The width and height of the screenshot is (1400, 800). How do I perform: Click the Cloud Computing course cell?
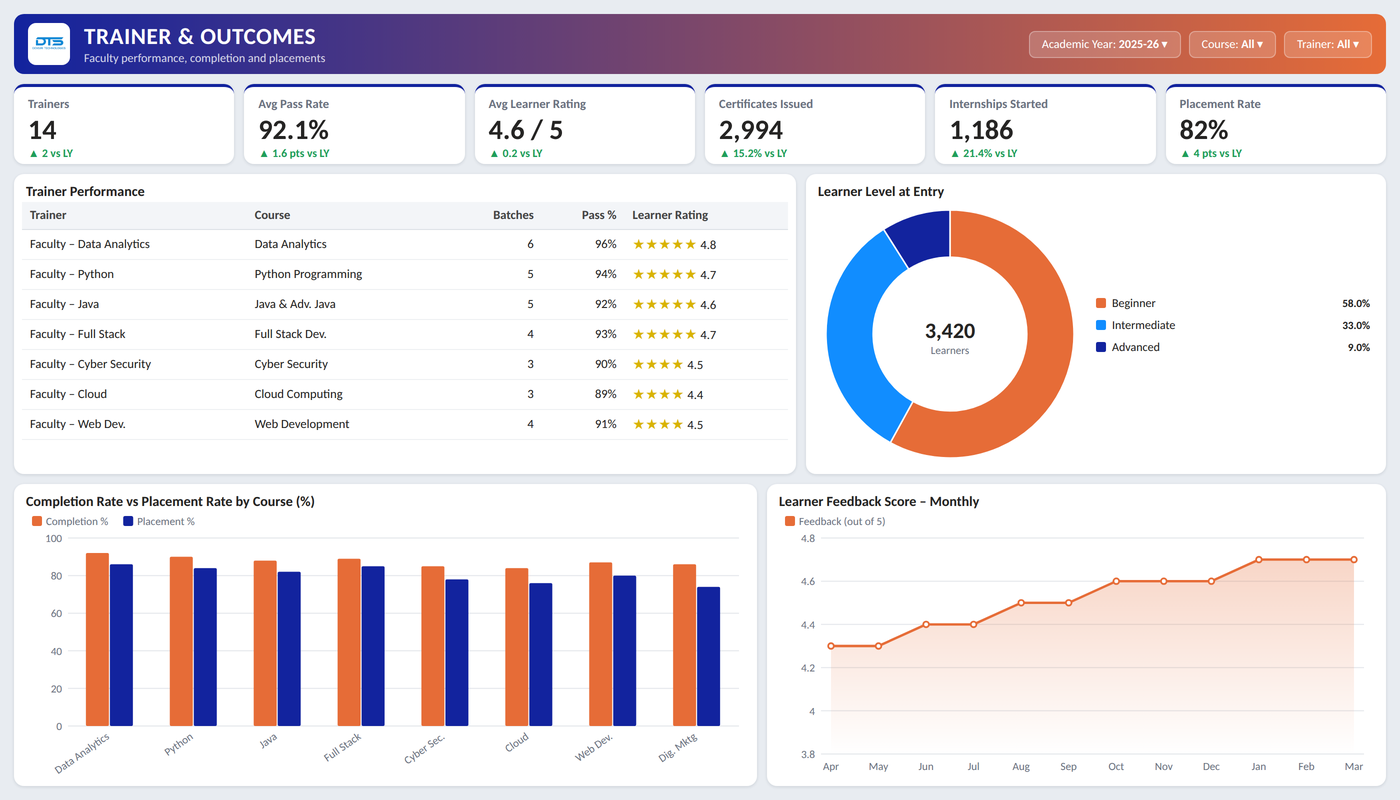coord(299,394)
